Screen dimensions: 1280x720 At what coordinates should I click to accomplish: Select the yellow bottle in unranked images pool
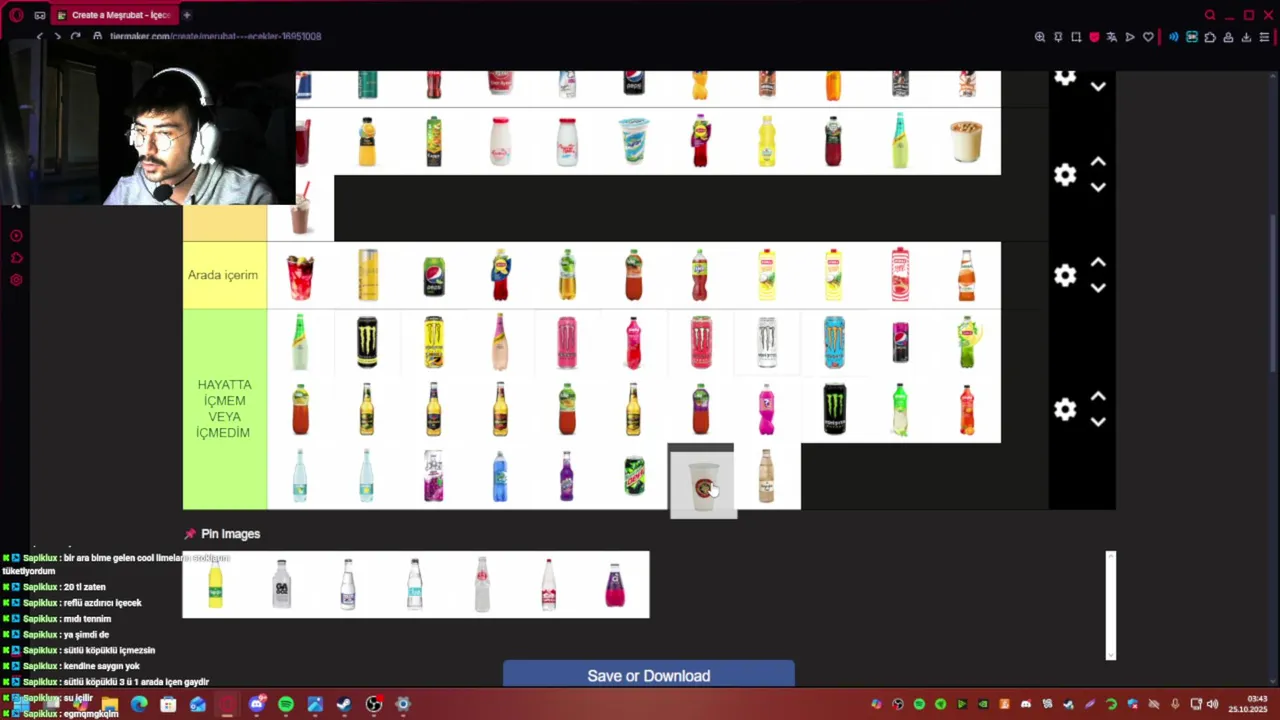point(215,584)
